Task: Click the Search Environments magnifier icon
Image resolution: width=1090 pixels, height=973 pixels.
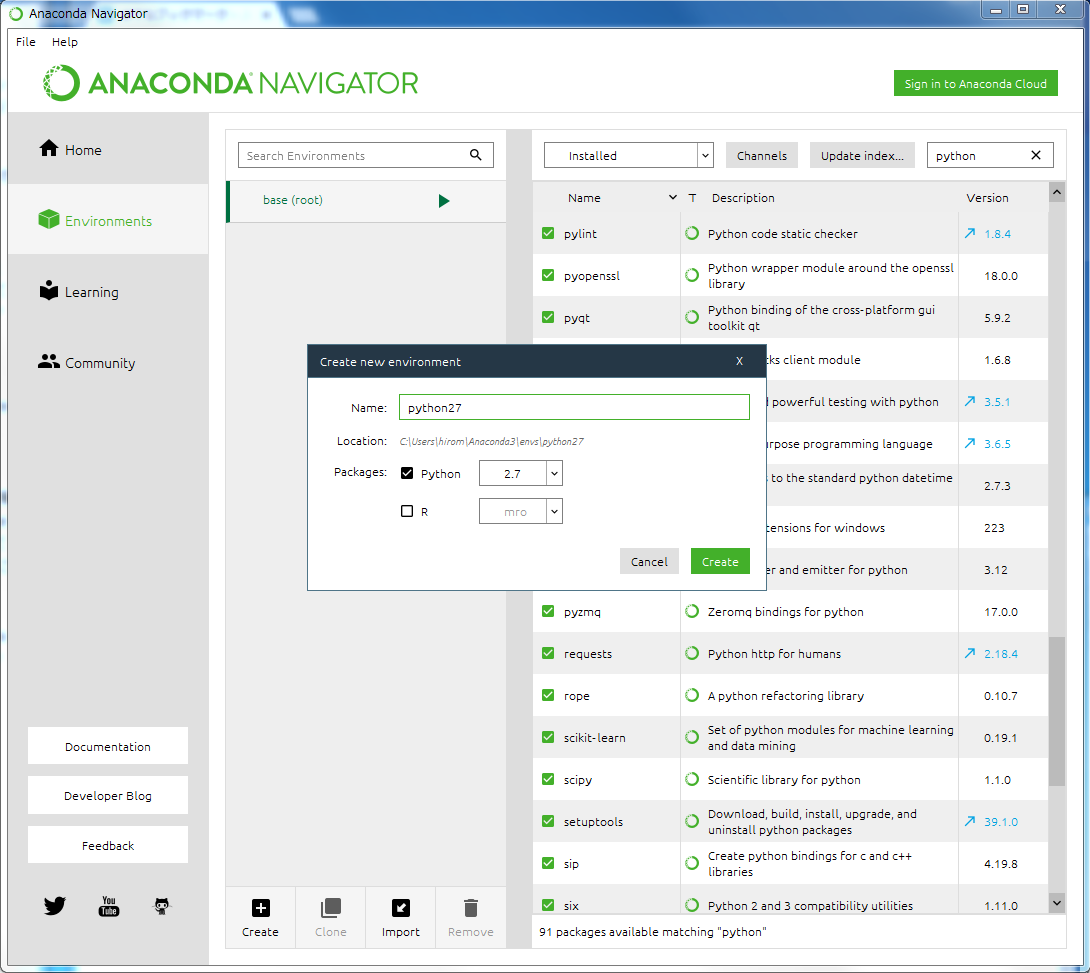Action: (x=475, y=155)
